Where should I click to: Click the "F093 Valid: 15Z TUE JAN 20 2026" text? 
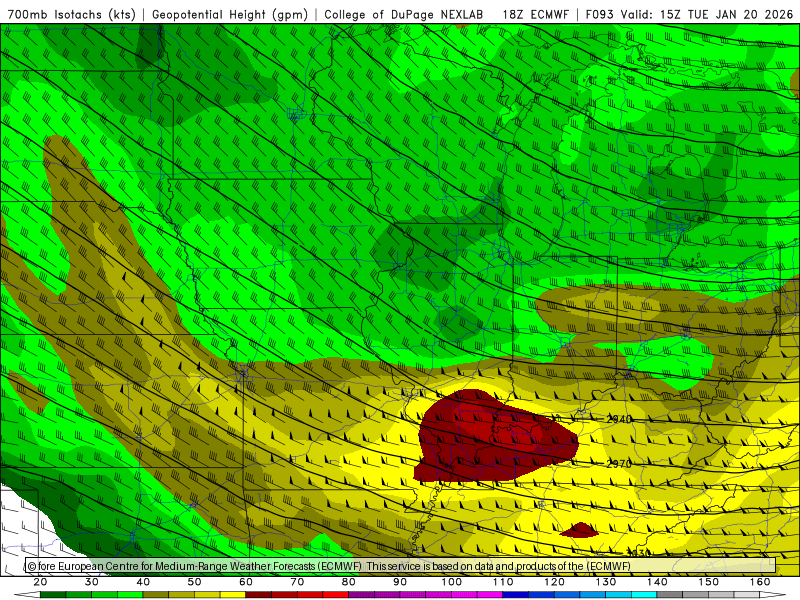click(x=689, y=14)
